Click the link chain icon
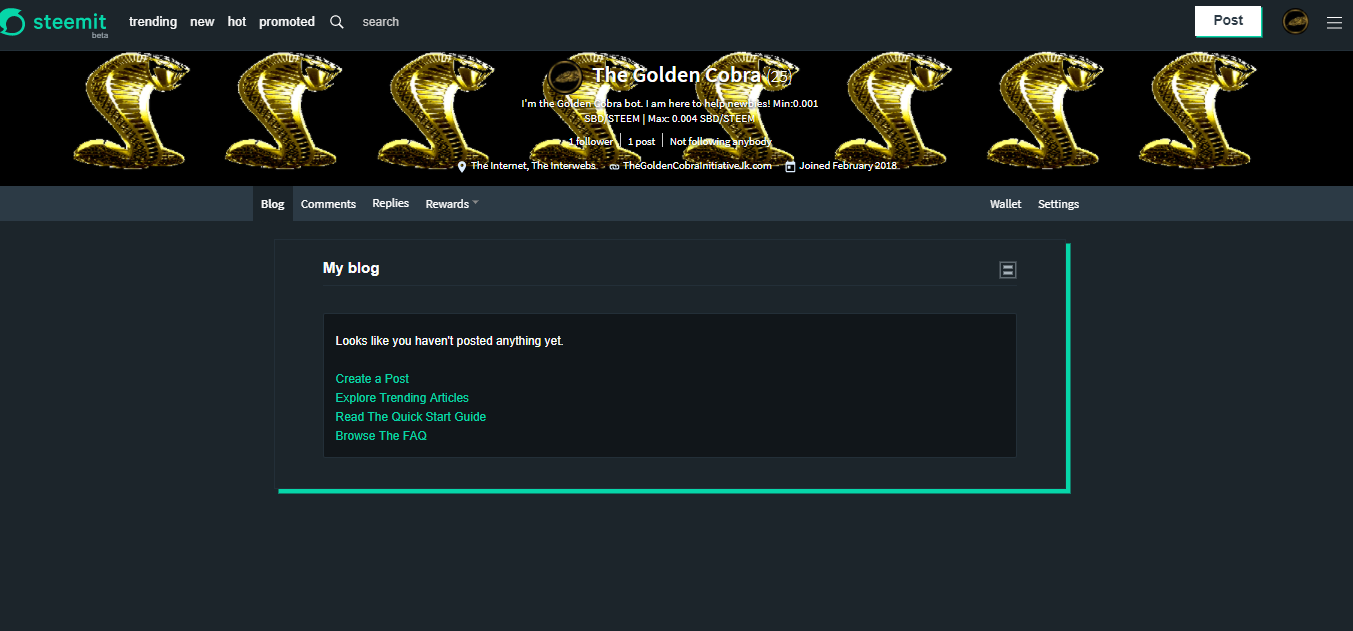 614,166
